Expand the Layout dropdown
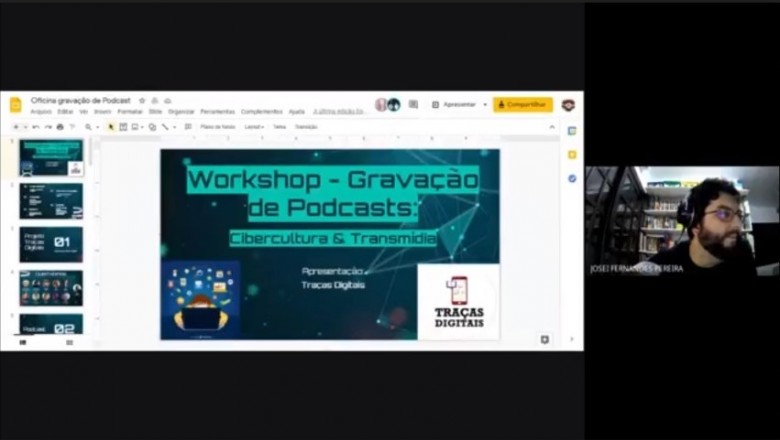 (254, 127)
